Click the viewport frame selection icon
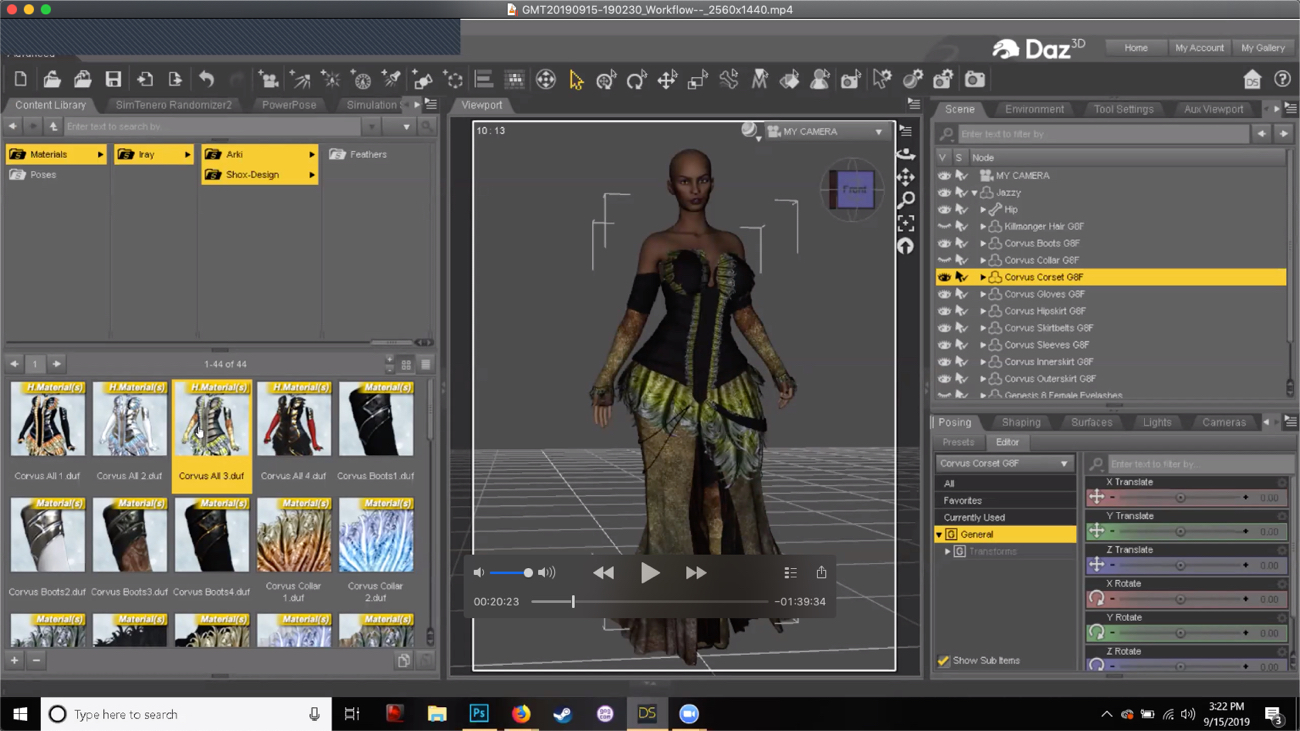The width and height of the screenshot is (1300, 731). pyautogui.click(x=906, y=223)
